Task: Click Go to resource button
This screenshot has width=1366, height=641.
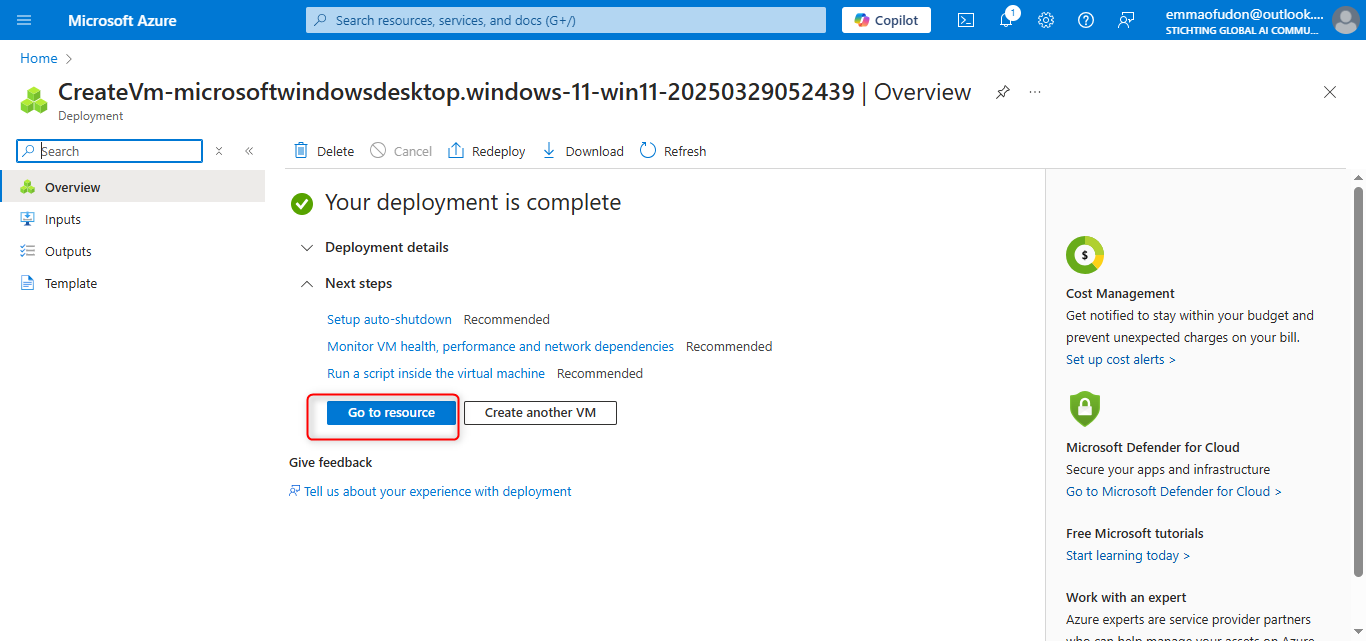Action: tap(391, 412)
